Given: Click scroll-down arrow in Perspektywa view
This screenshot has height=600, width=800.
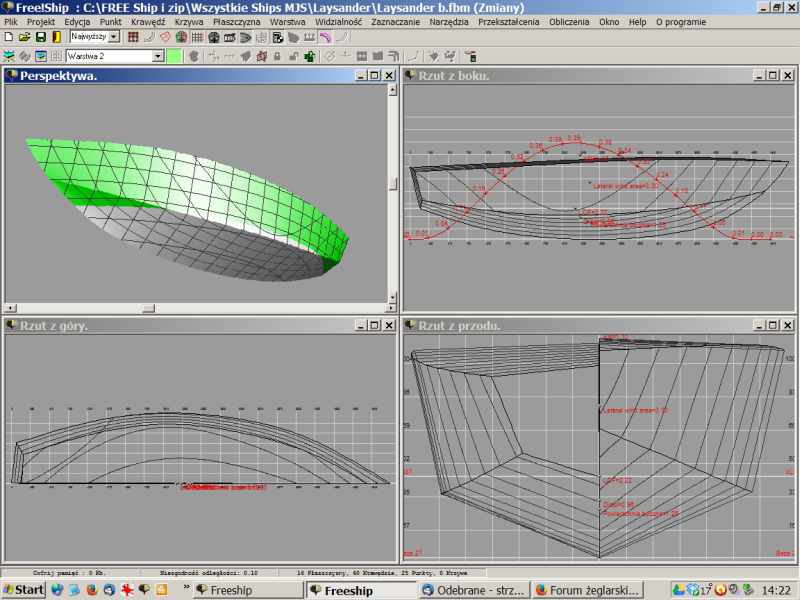Looking at the screenshot, I should coord(392,295).
